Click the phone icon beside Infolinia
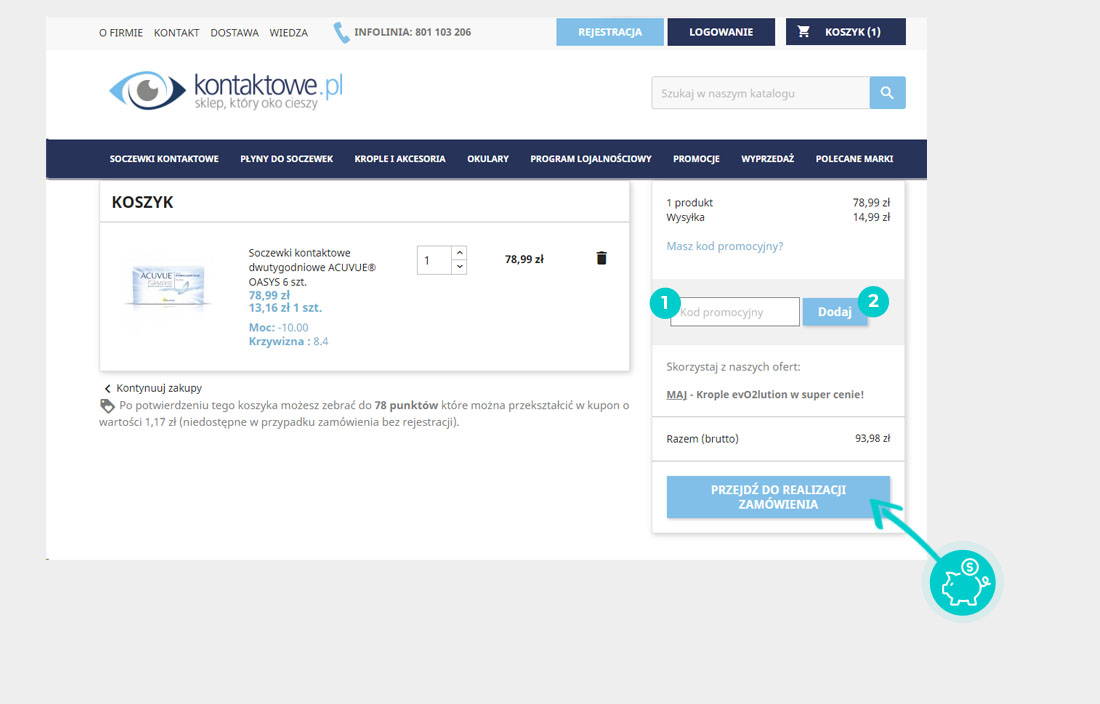This screenshot has width=1100, height=704. [341, 32]
